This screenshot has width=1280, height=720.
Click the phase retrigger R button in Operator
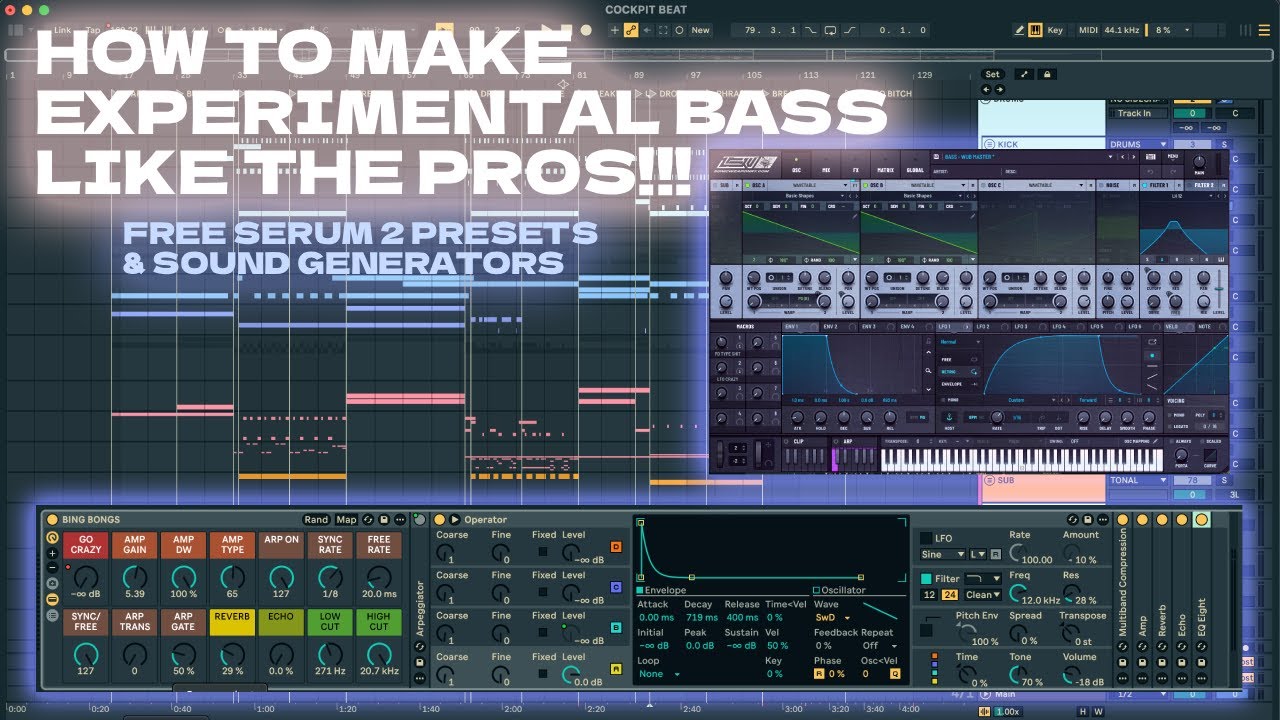(819, 674)
